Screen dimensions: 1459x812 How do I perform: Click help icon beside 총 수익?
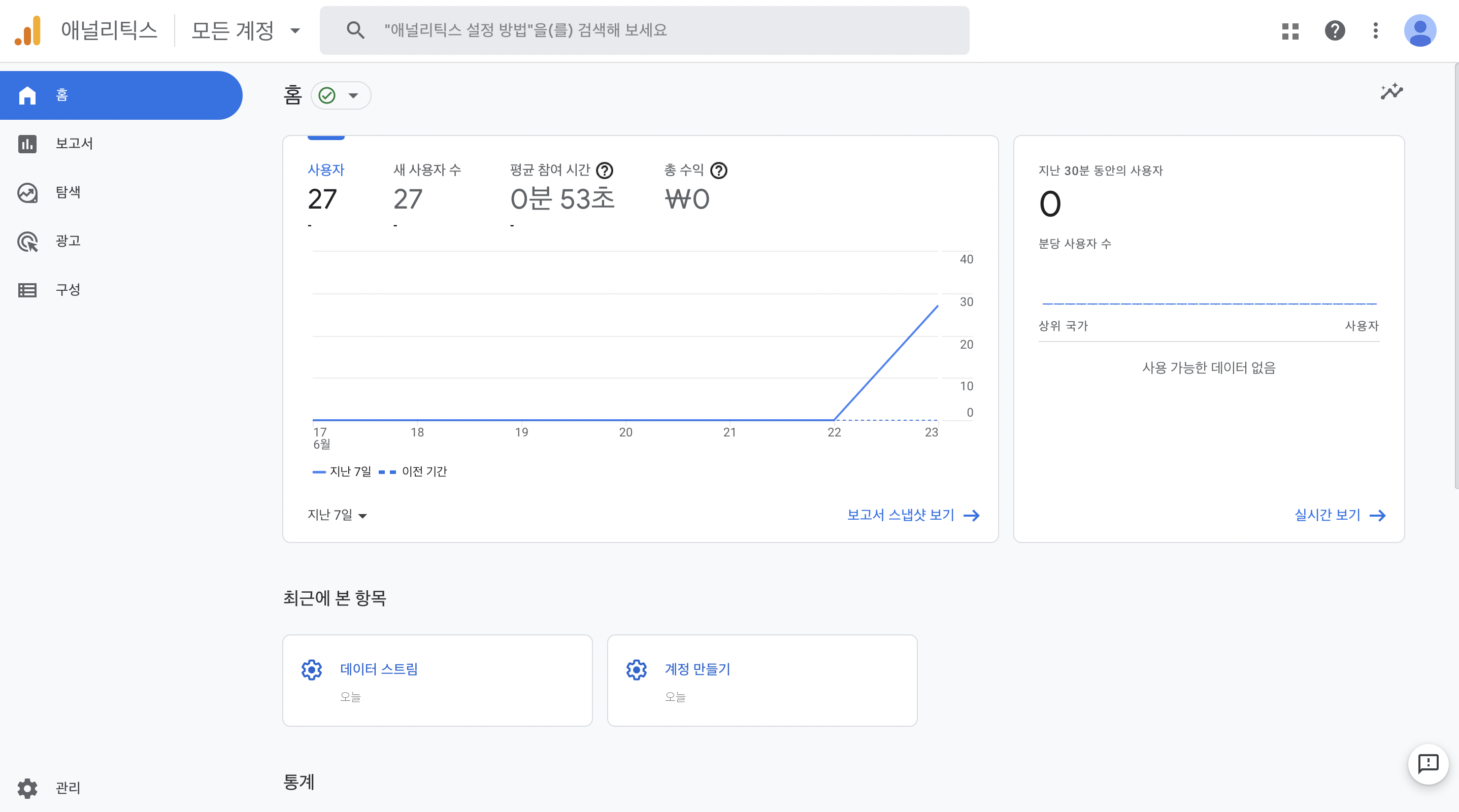point(719,171)
